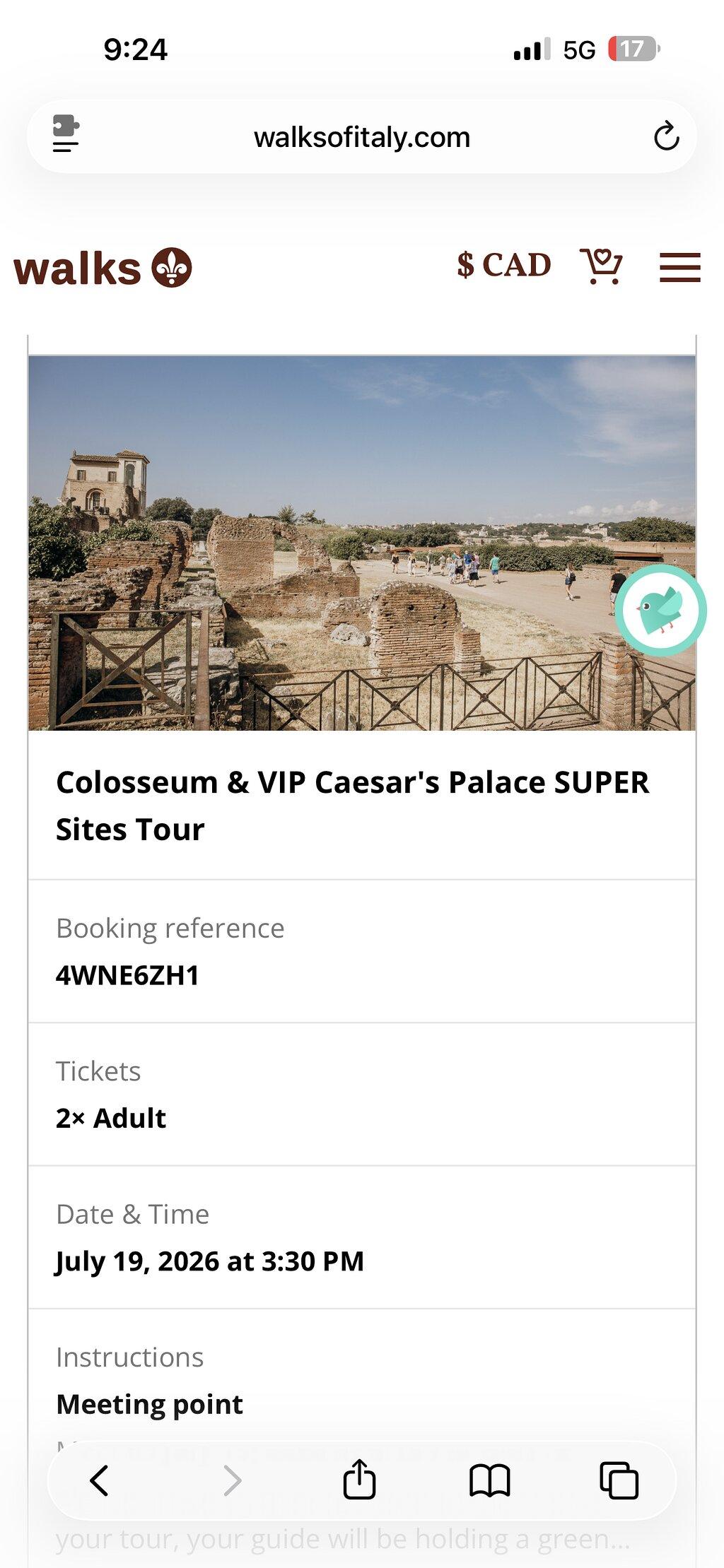The height and width of the screenshot is (1568, 724).
Task: Select the Colosseum & VIP Caesar's Palace tour title
Action: click(x=352, y=806)
